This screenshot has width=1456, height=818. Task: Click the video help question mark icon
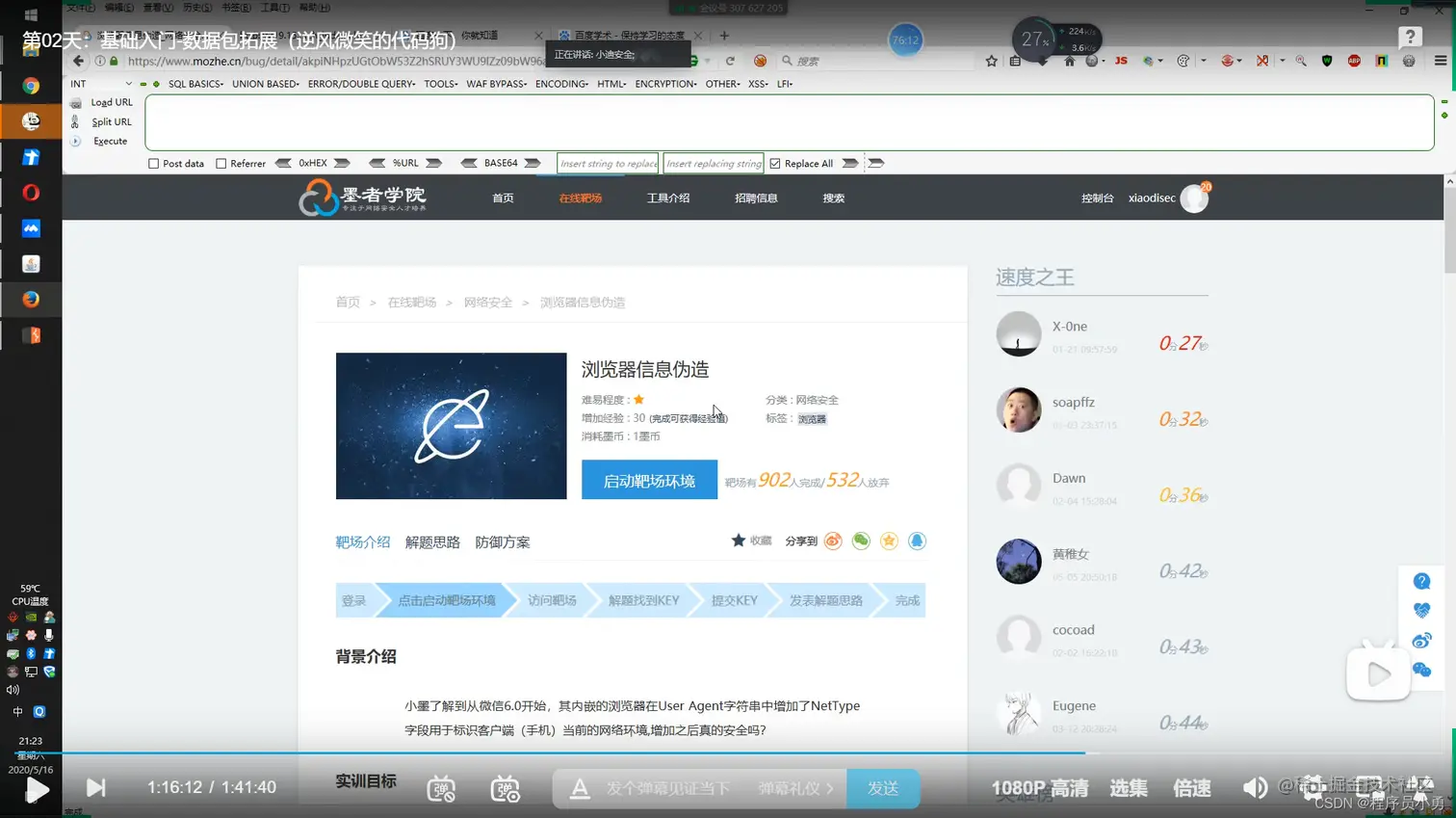point(1410,38)
